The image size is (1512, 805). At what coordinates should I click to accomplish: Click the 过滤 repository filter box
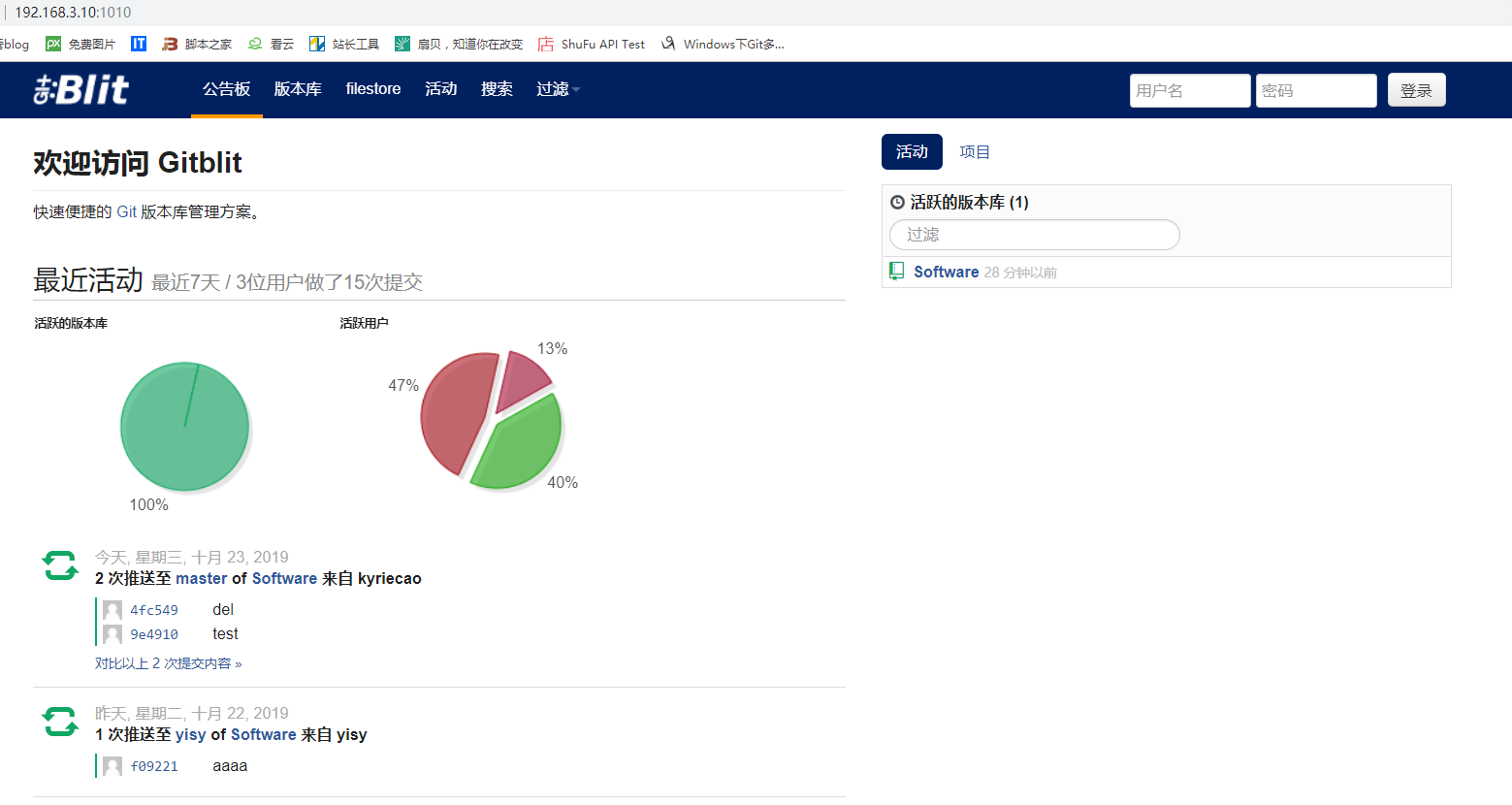(1035, 235)
